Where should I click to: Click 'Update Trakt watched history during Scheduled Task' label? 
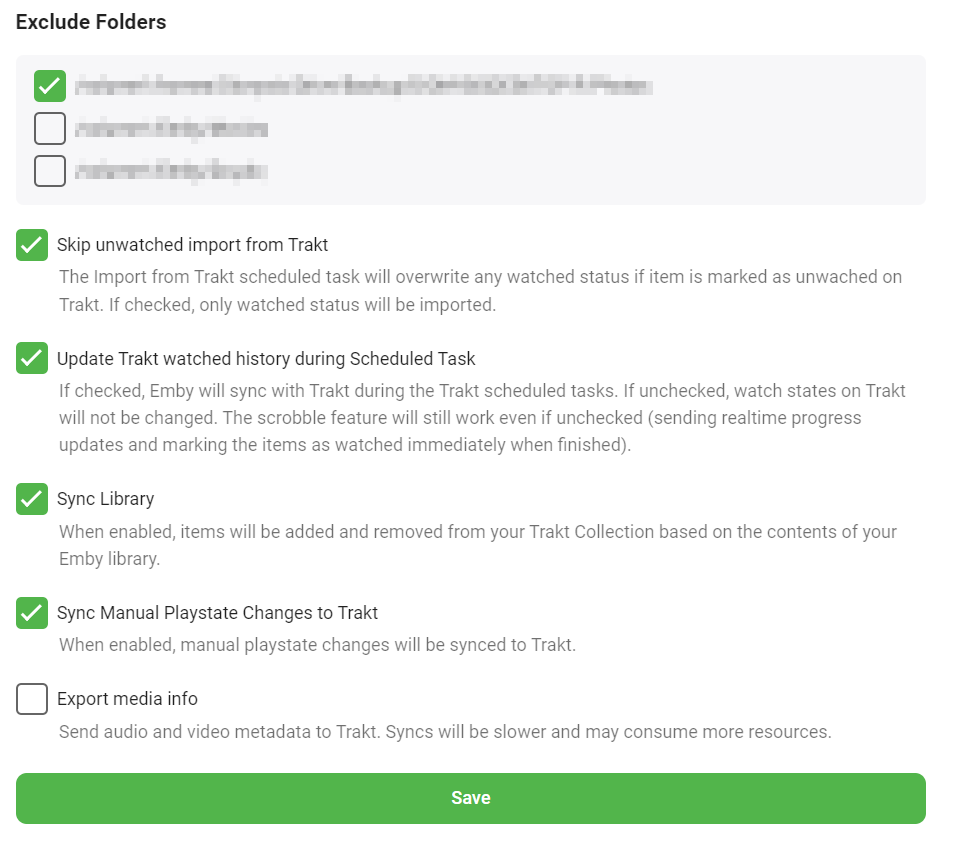[x=266, y=358]
